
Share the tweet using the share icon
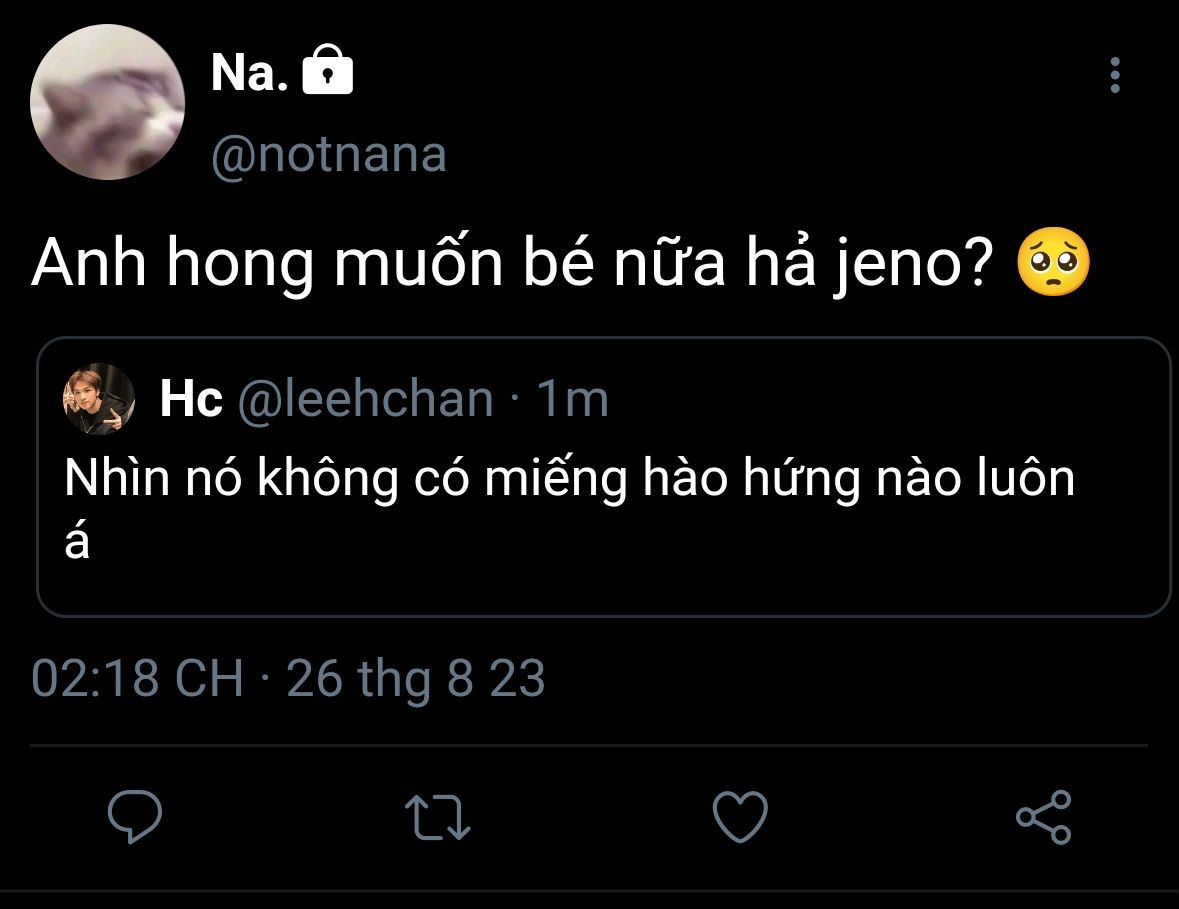1043,817
